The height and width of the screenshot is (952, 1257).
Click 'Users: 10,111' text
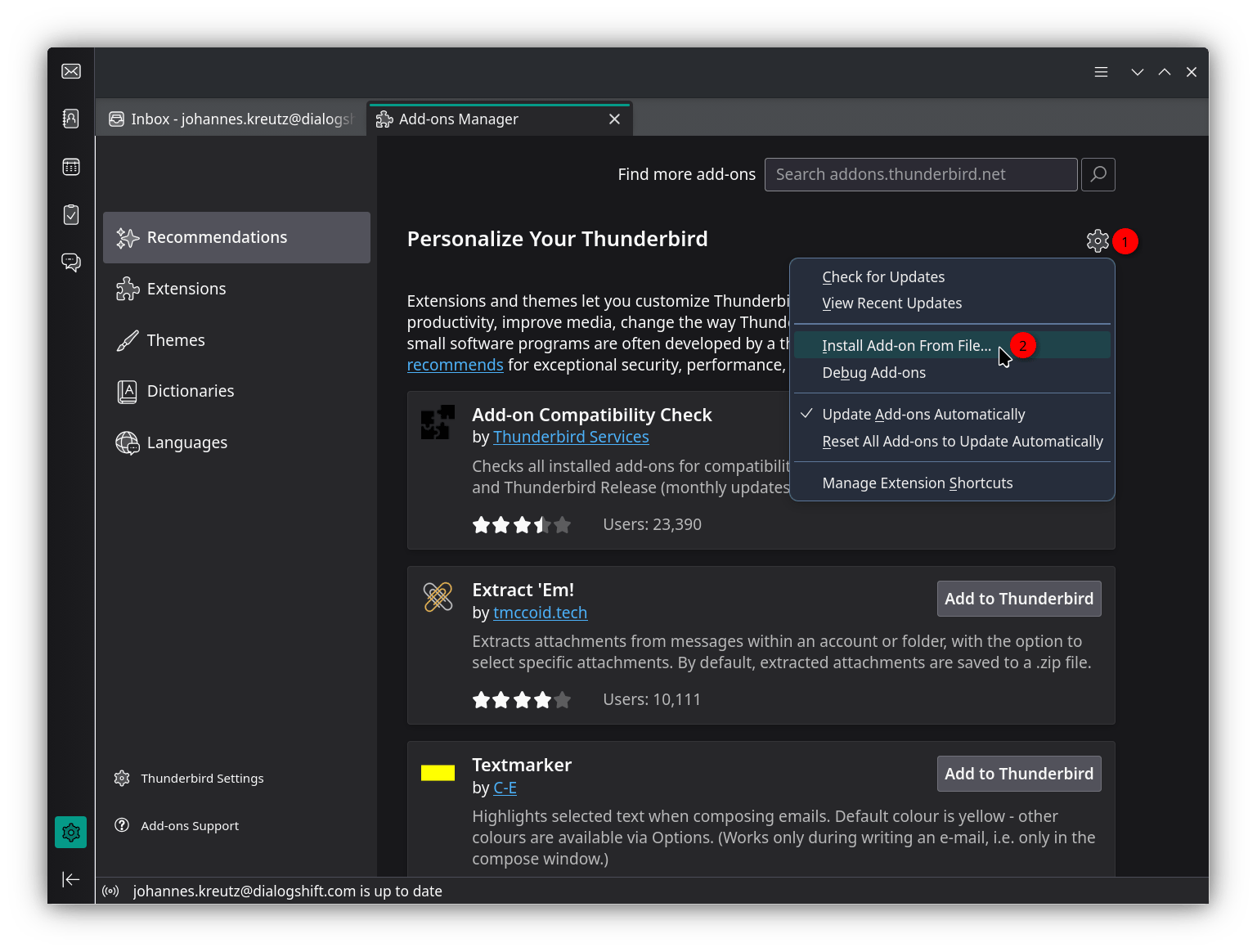652,700
